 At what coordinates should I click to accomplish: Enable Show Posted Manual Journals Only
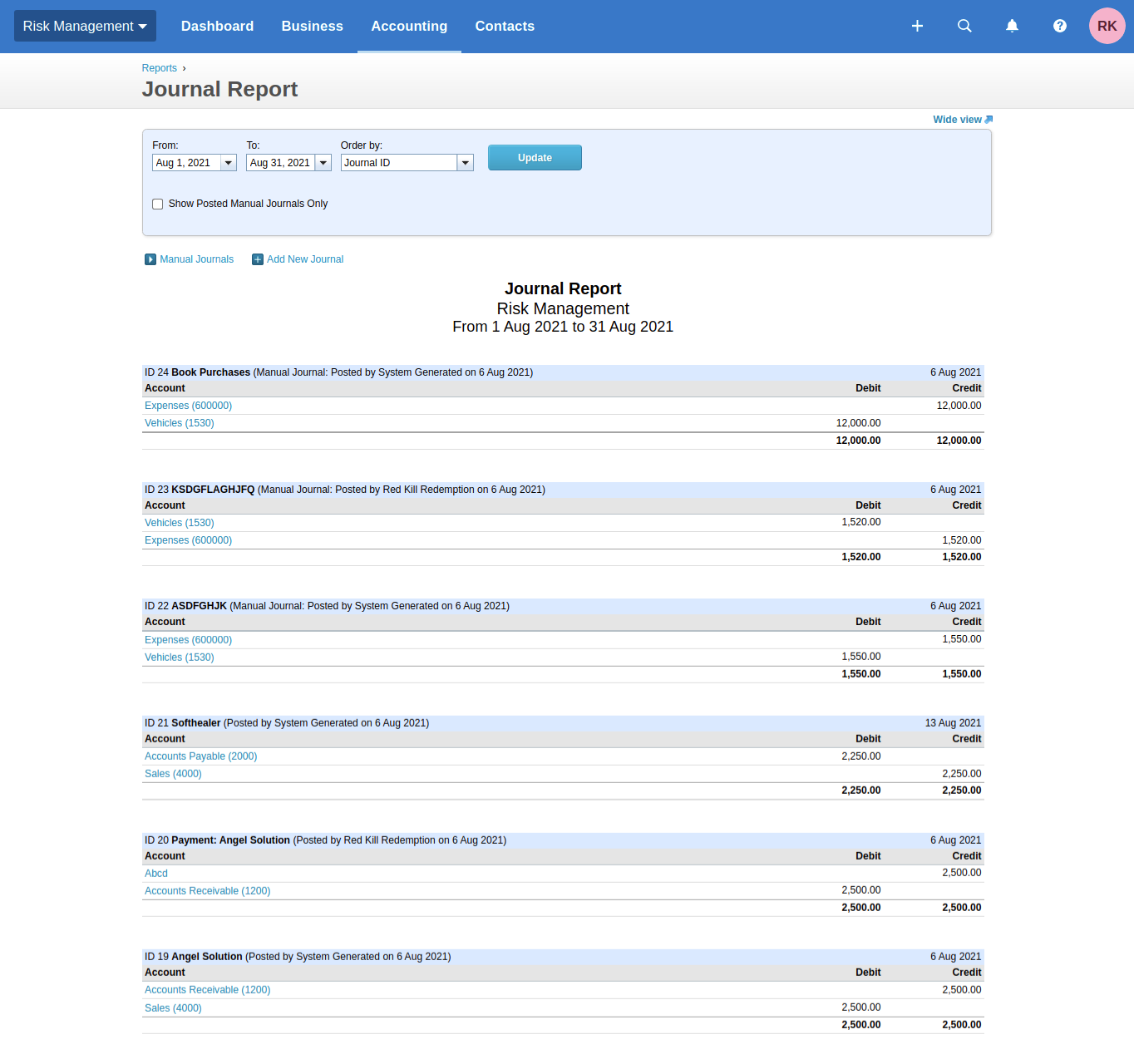tap(157, 204)
